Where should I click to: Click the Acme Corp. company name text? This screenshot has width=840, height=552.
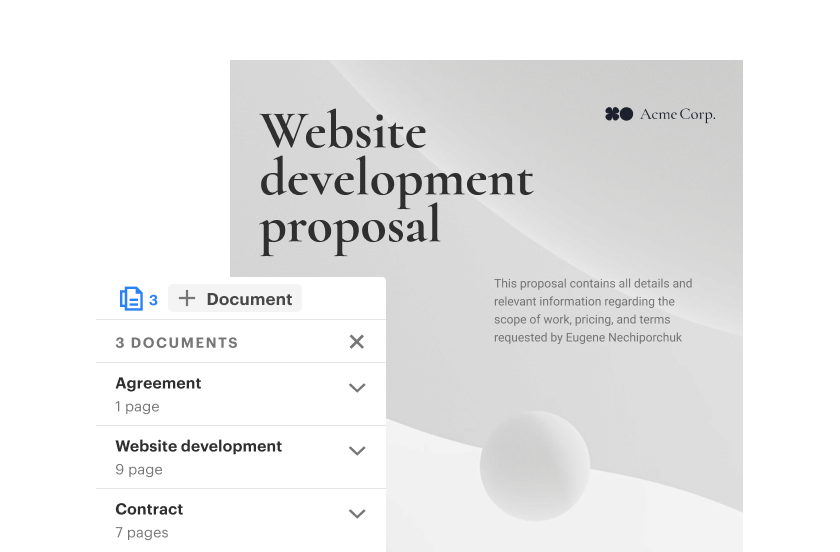tap(678, 115)
